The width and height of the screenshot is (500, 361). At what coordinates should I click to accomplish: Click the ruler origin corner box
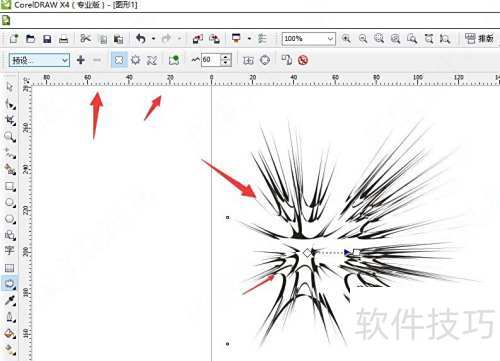26,80
